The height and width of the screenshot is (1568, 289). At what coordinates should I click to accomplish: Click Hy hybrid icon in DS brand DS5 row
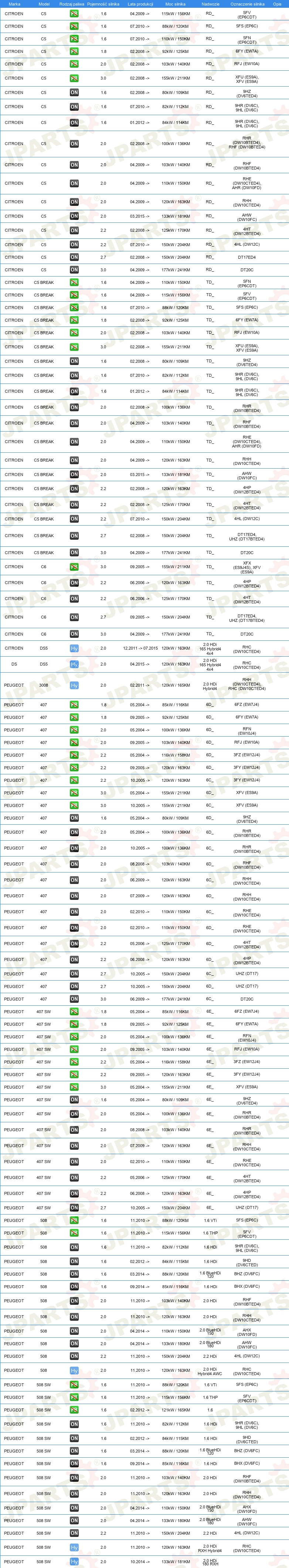(x=74, y=665)
